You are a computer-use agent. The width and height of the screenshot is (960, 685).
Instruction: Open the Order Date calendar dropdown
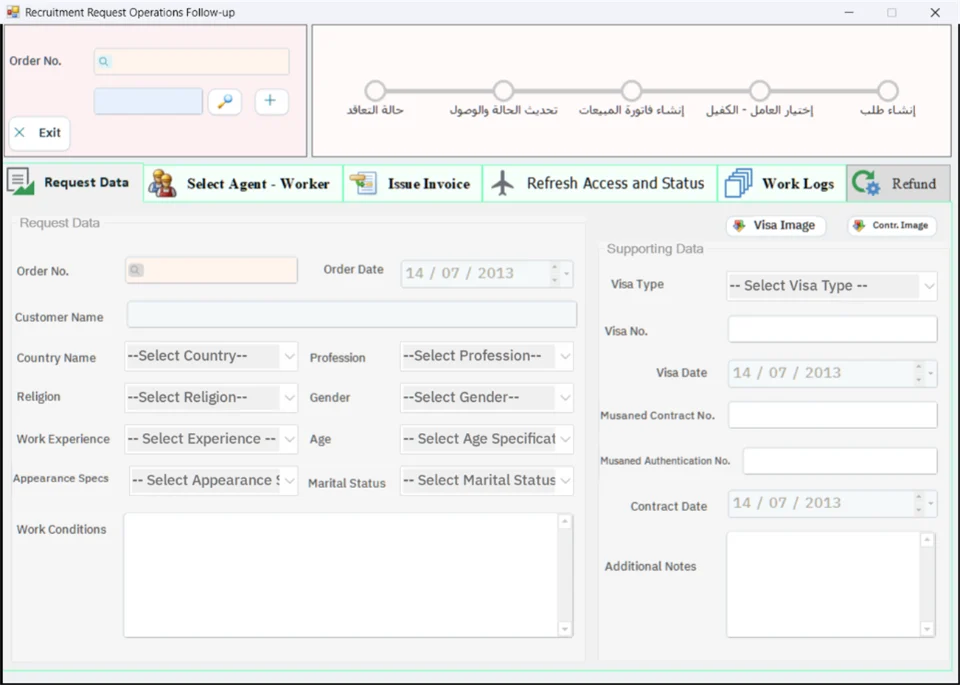(566, 274)
